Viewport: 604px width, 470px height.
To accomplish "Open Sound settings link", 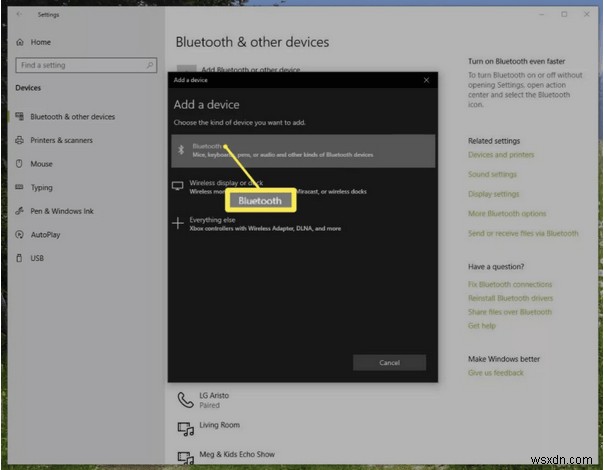I will tap(492, 175).
